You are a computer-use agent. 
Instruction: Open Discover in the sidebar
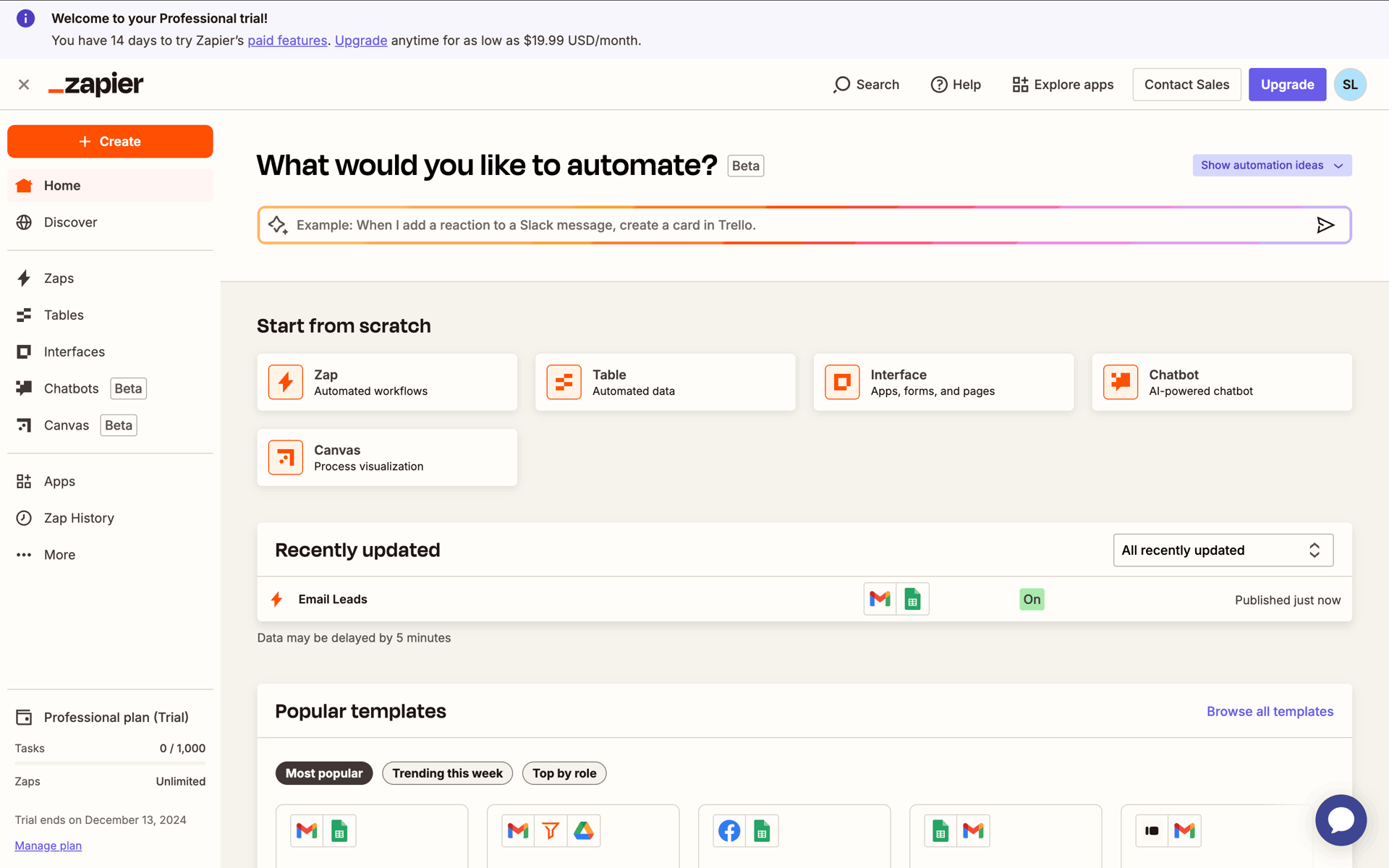coord(110,222)
